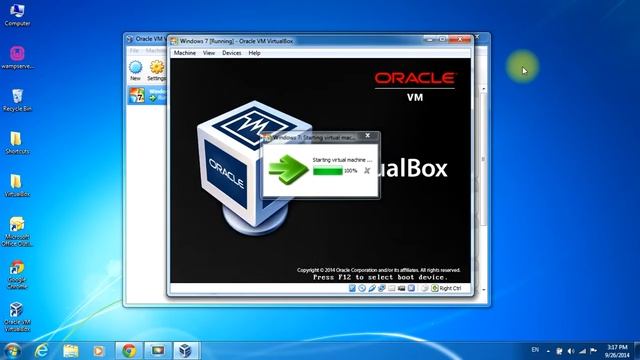
Task: Select the wampserver desktop shortcut
Action: (x=17, y=58)
